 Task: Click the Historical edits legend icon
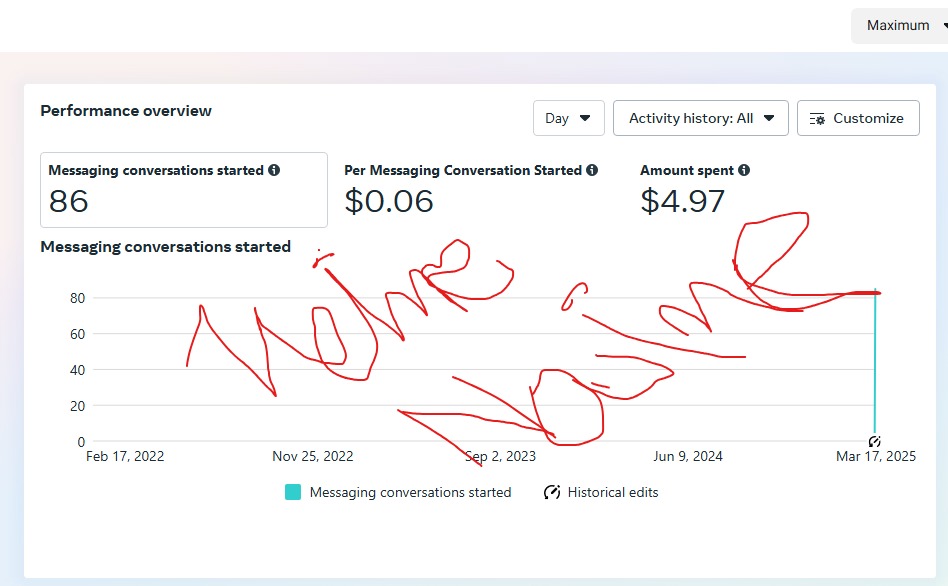551,492
